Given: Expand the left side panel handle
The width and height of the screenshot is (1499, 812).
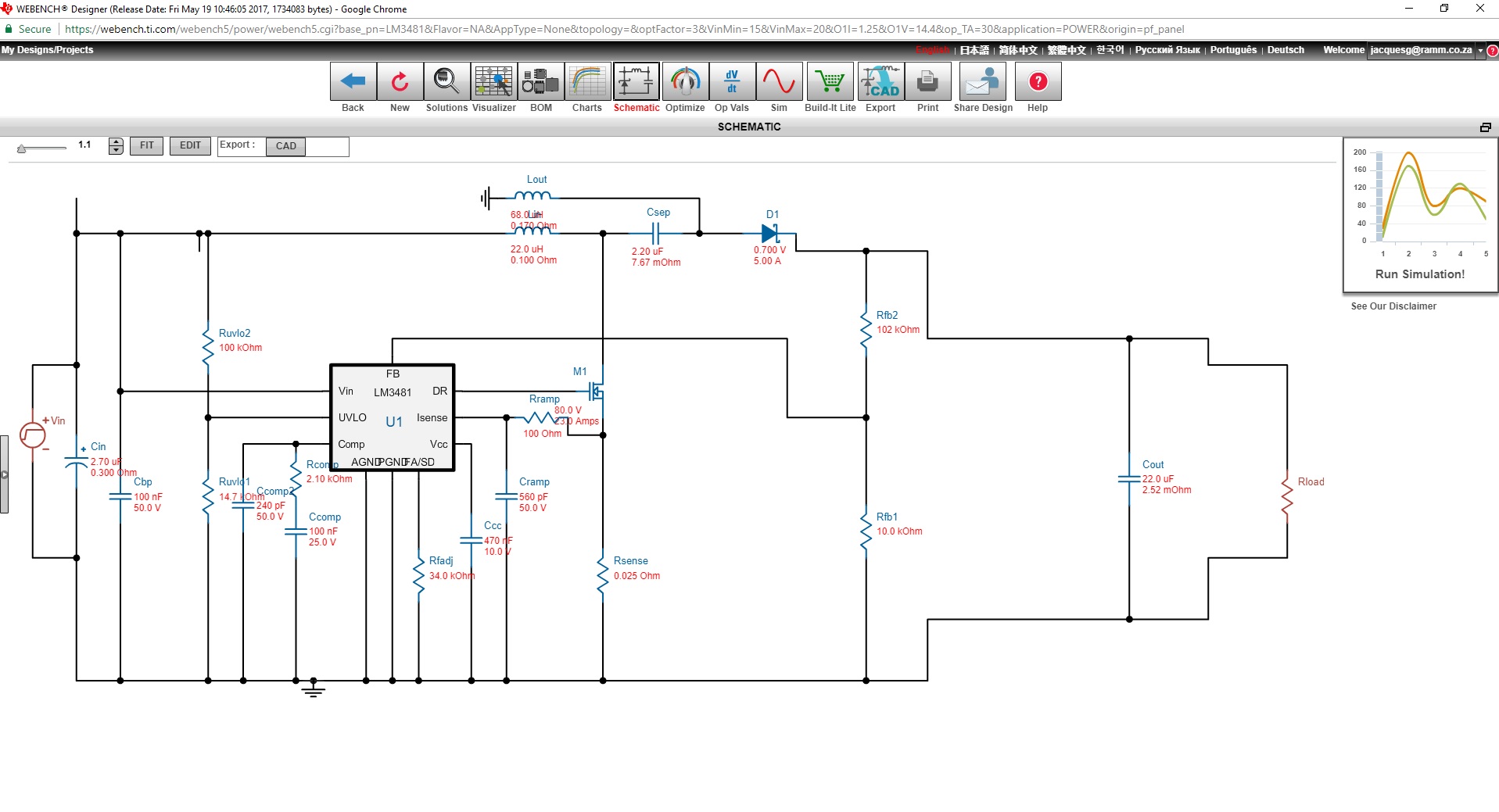Looking at the screenshot, I should (4, 474).
